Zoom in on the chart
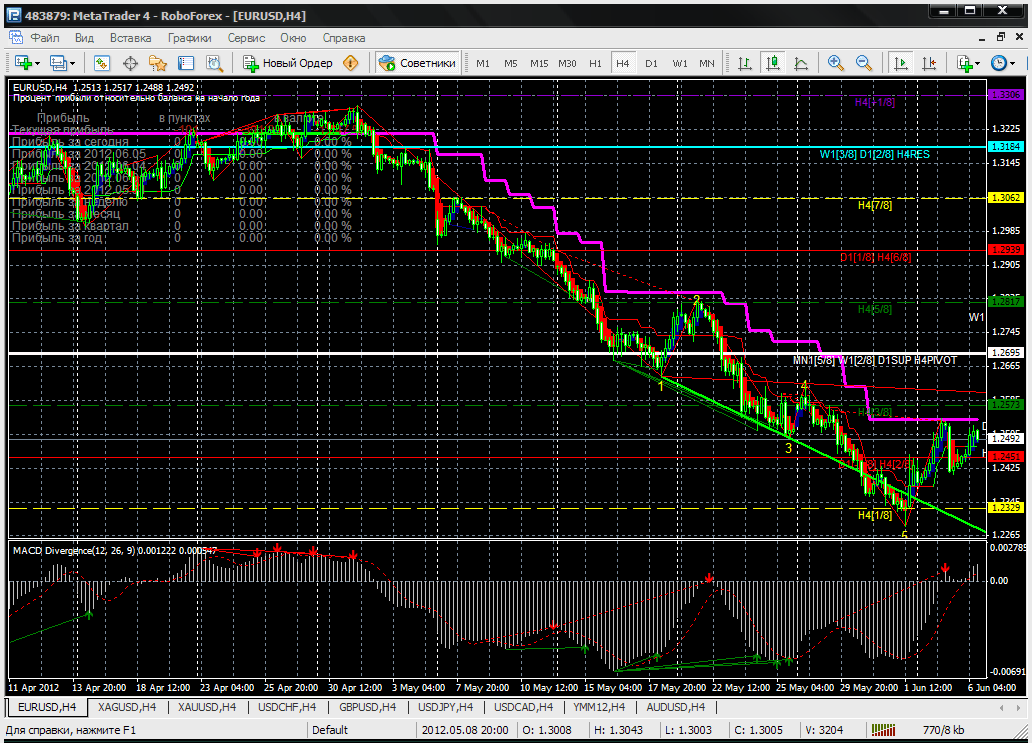This screenshot has width=1032, height=743. point(835,63)
